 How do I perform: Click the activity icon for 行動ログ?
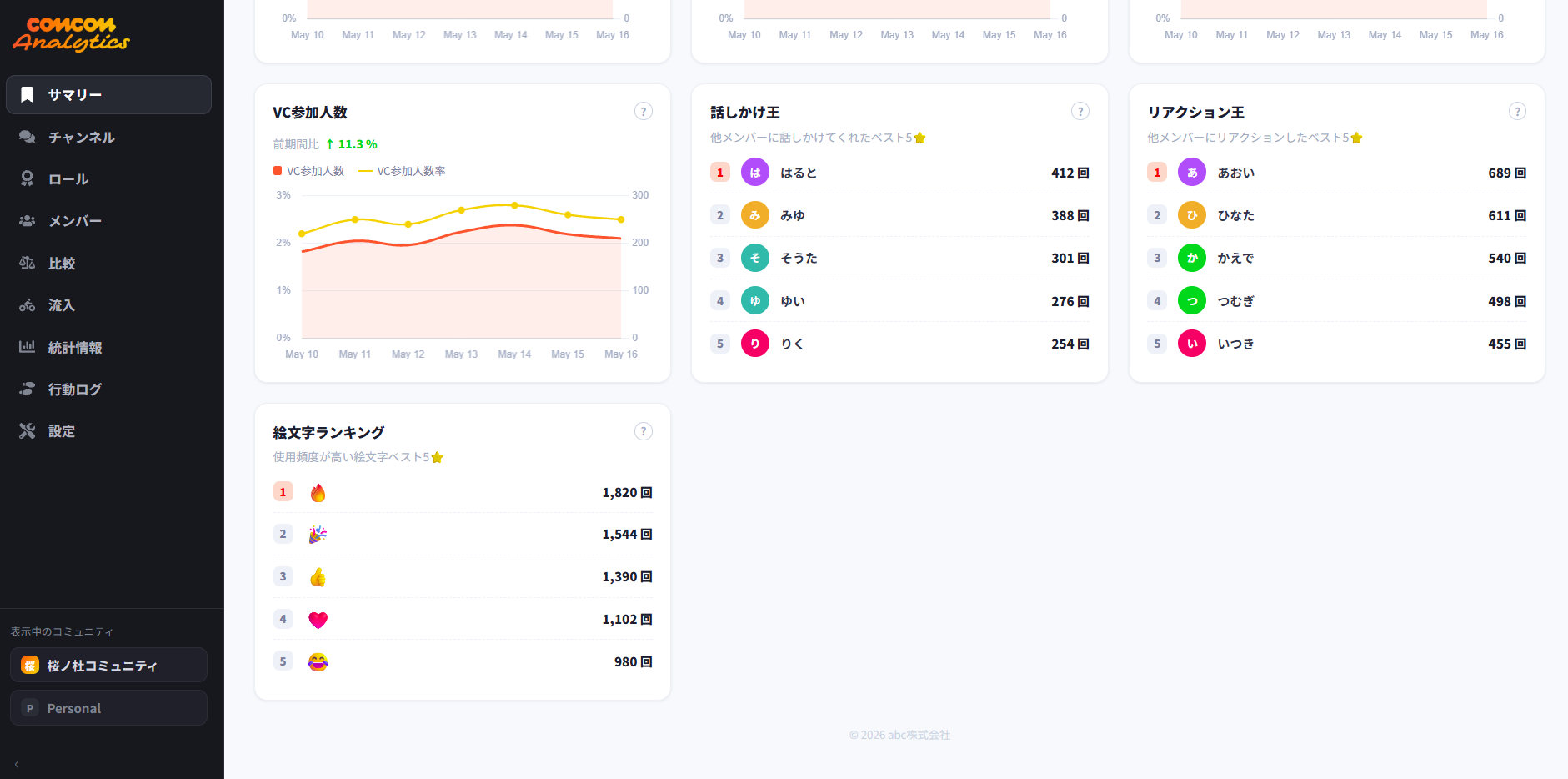tap(28, 389)
